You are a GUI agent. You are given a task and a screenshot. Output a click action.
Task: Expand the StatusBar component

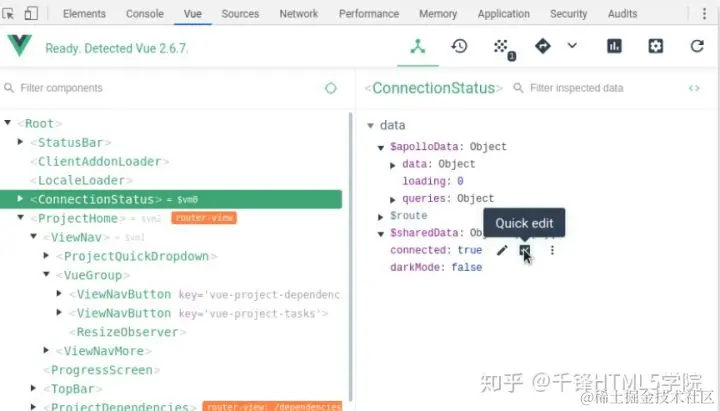click(20, 141)
